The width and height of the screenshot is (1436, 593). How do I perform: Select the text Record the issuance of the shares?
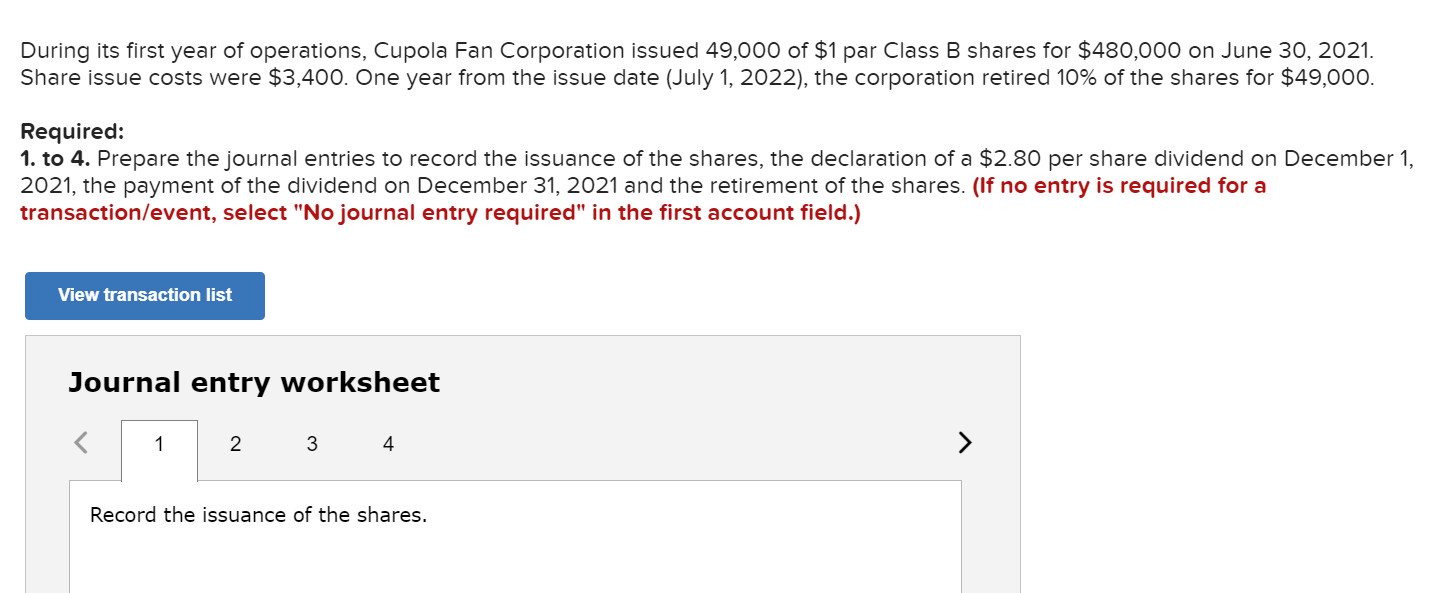[258, 514]
